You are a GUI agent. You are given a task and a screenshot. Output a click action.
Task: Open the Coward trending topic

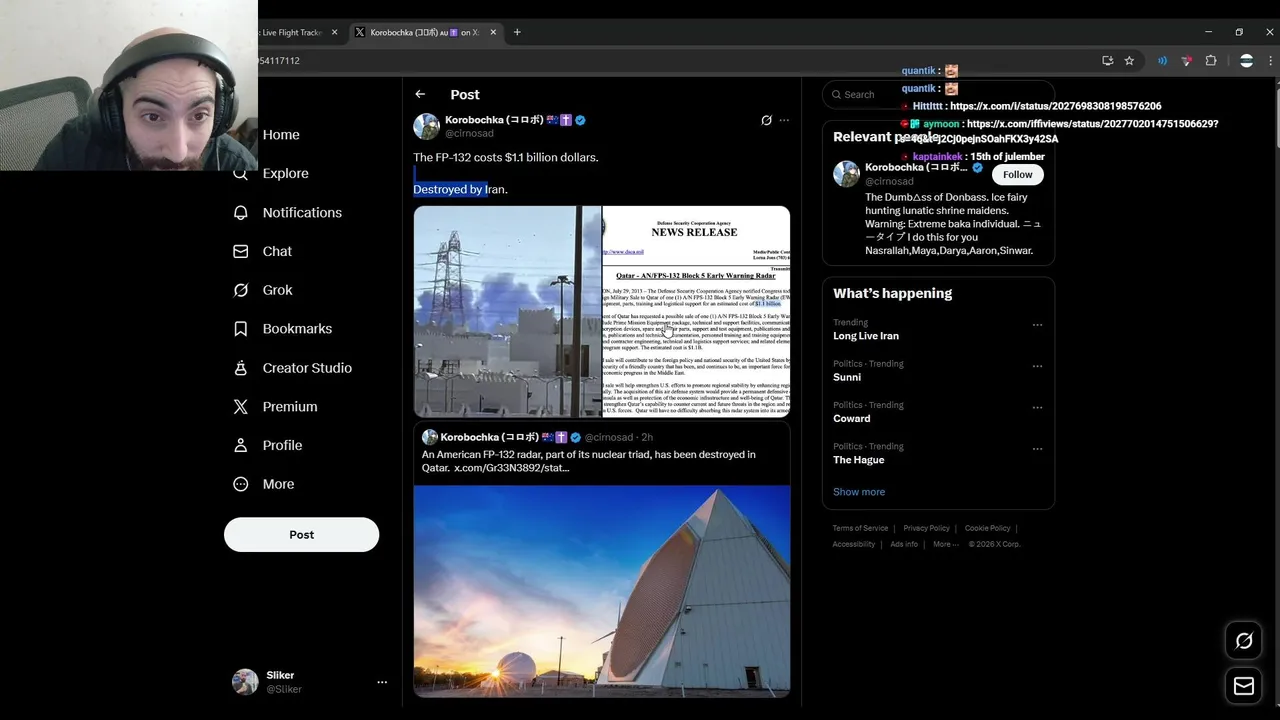(852, 418)
